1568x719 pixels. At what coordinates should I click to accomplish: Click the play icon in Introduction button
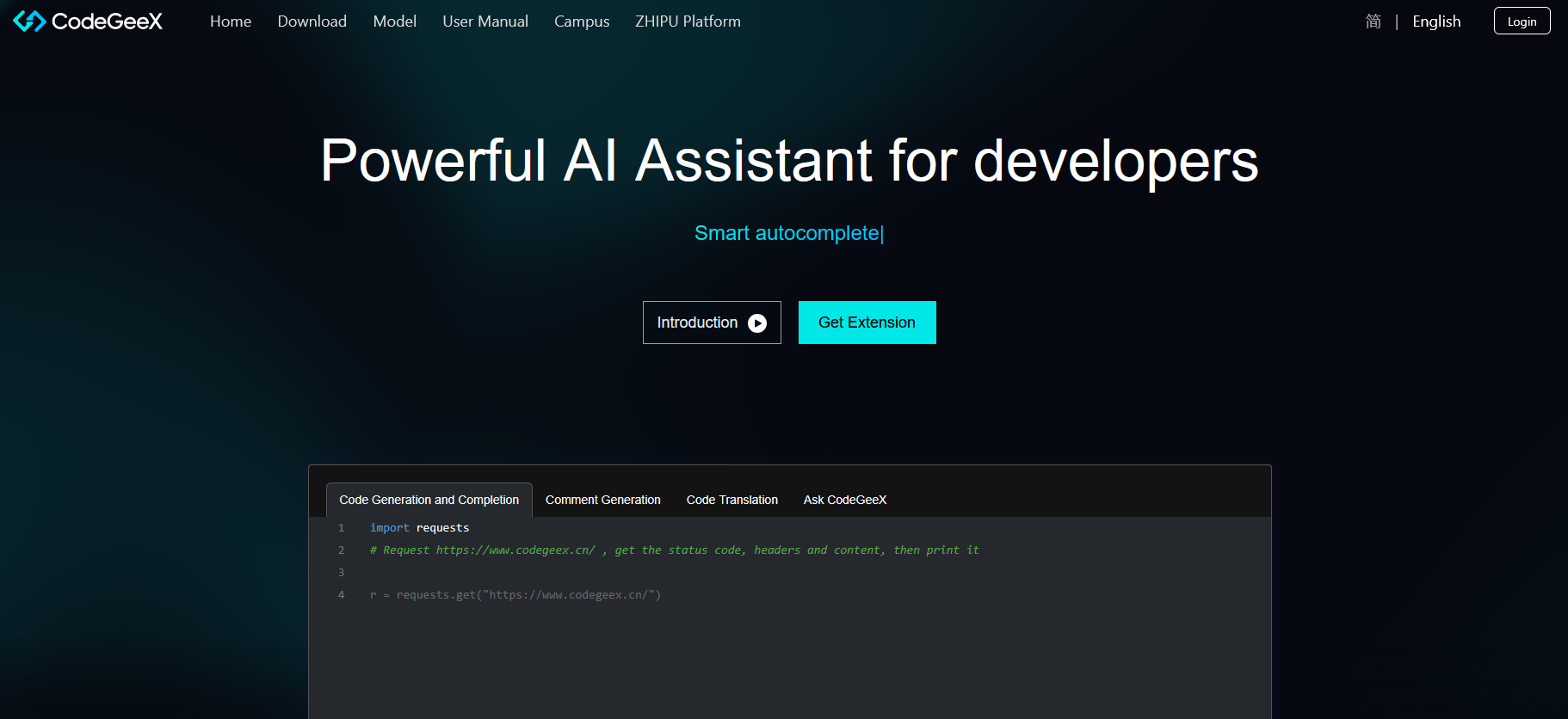tap(757, 323)
